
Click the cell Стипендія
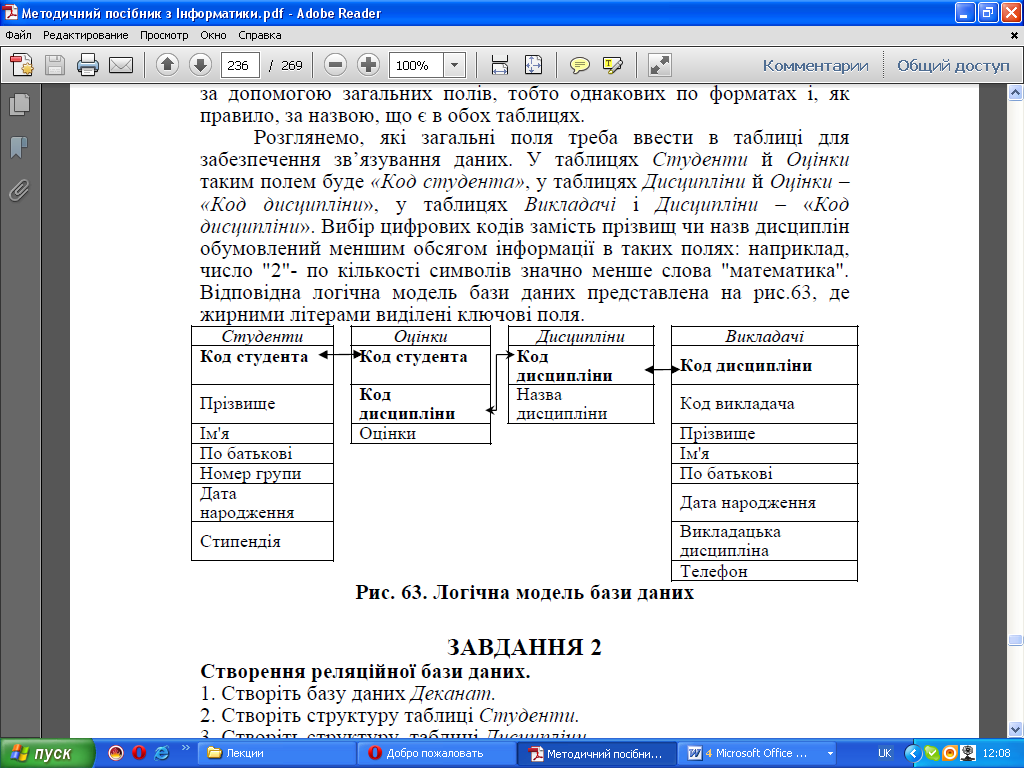click(x=263, y=541)
